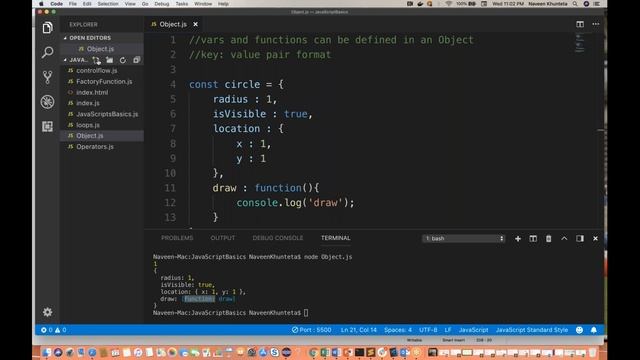Click Ln 21, Col 14 in status bar

click(x=359, y=330)
